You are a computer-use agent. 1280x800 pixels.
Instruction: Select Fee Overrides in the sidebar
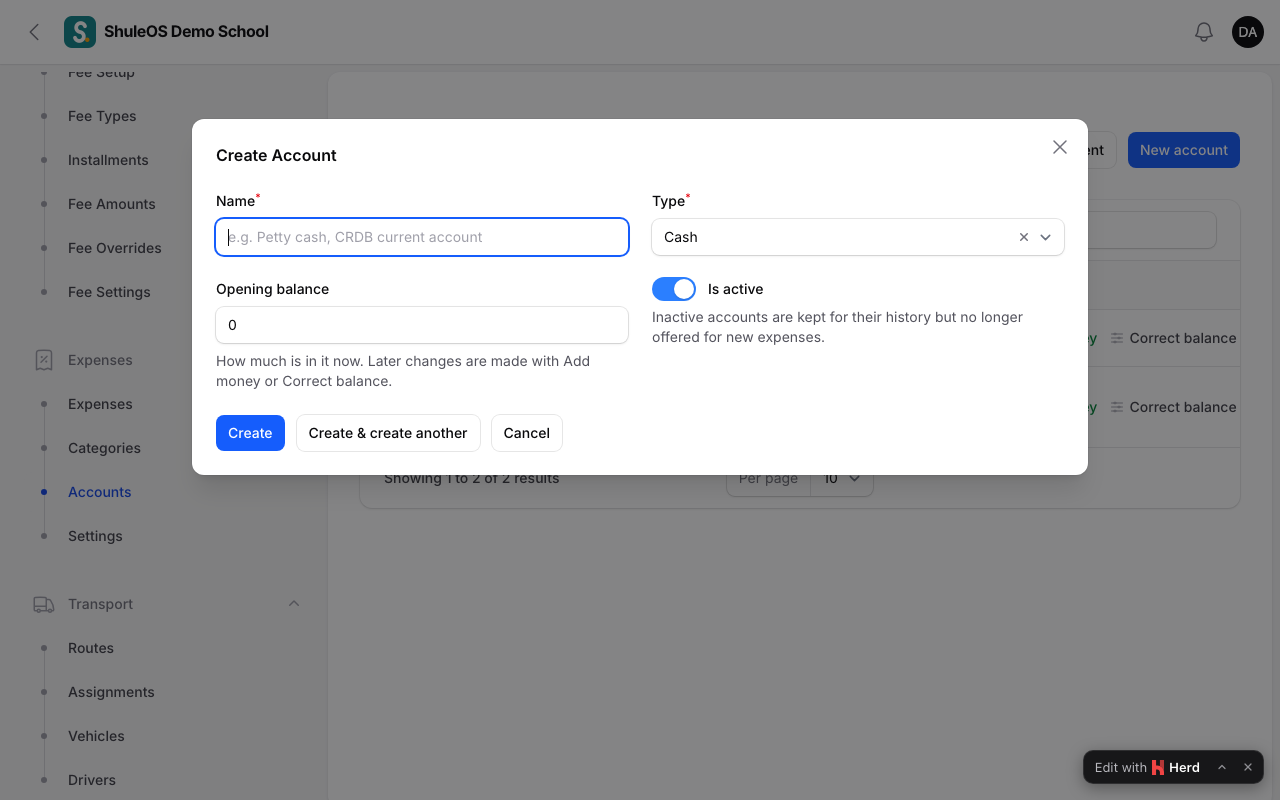[x=115, y=248]
